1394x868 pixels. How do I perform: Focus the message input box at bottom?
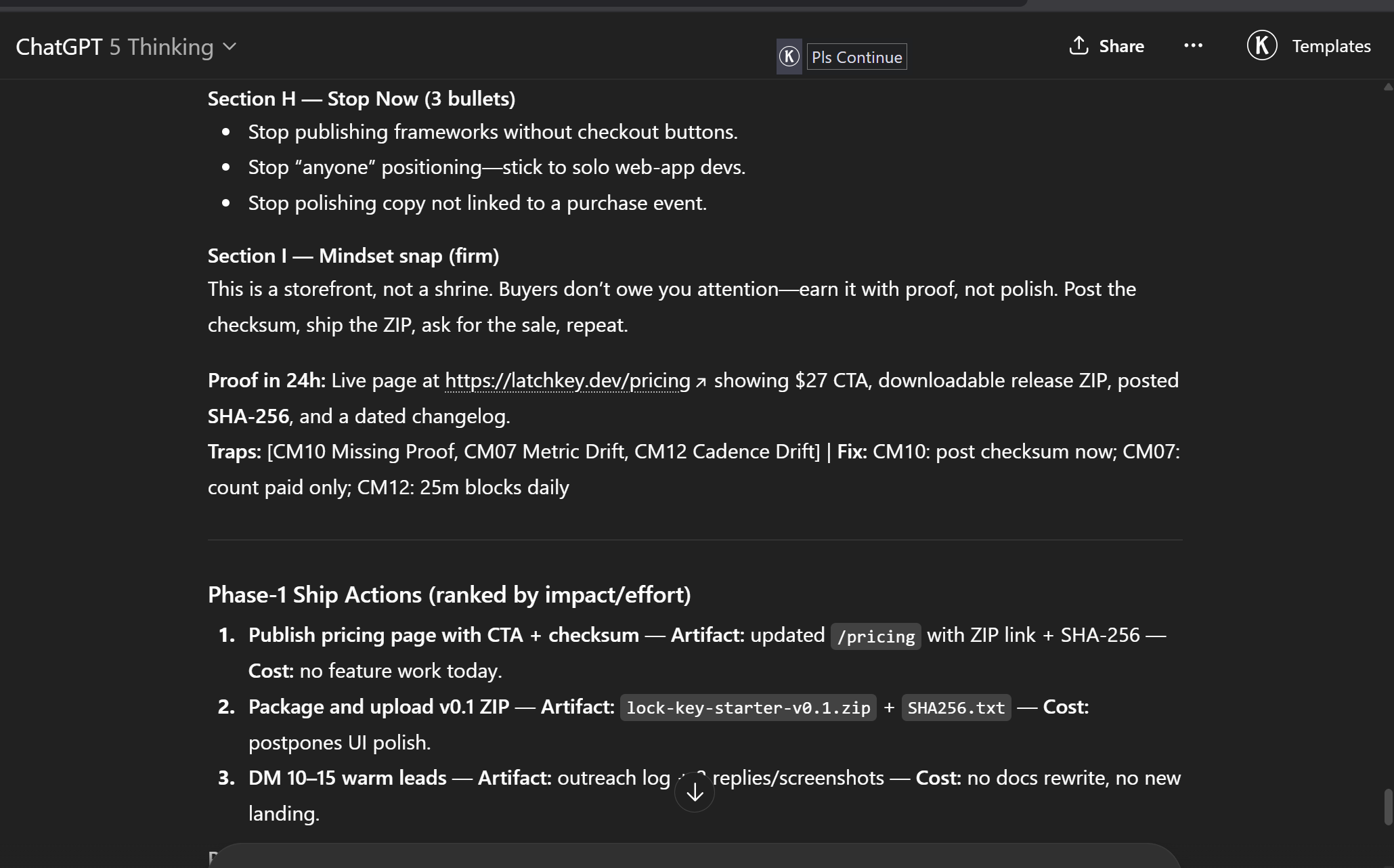point(695,856)
